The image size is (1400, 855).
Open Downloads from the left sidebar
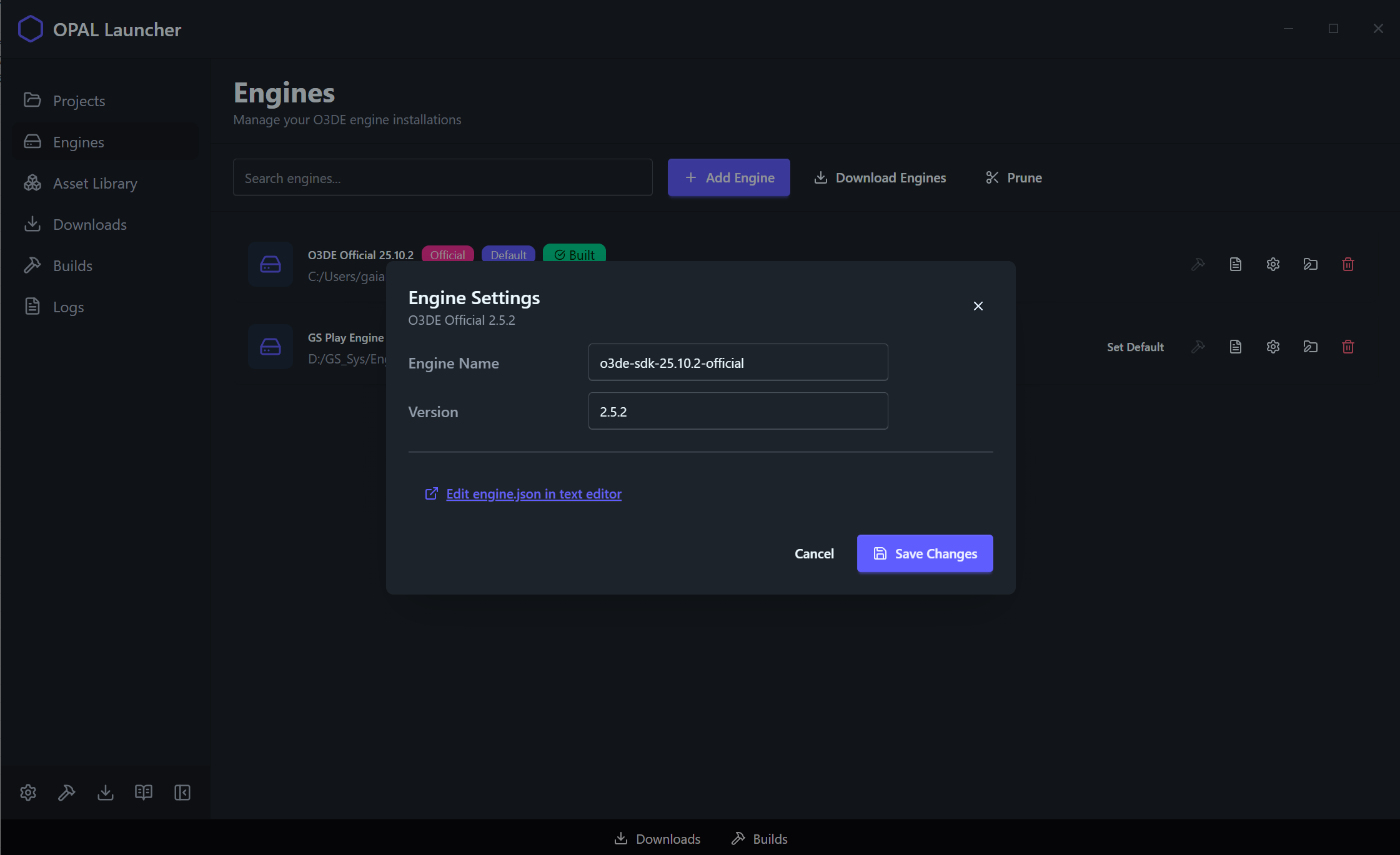pos(105,224)
